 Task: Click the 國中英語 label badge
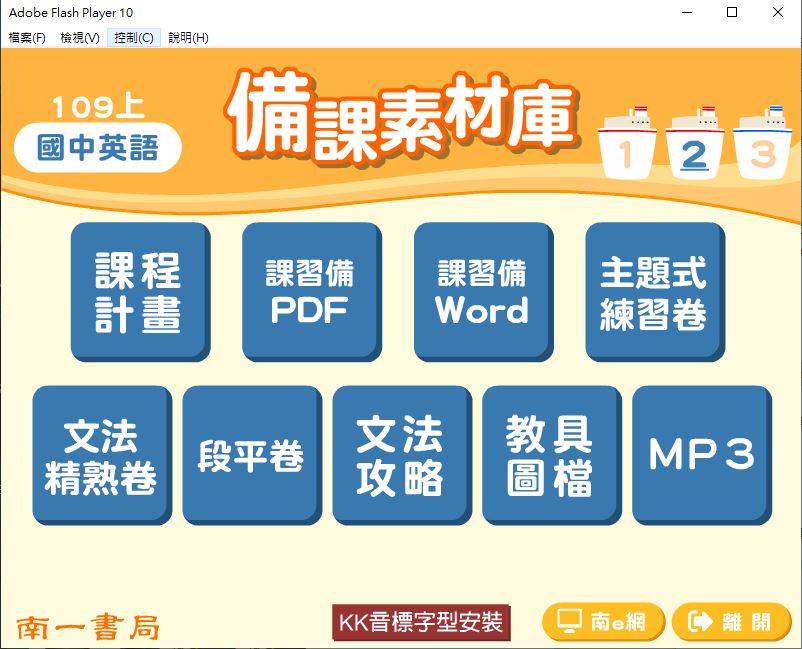pos(98,147)
